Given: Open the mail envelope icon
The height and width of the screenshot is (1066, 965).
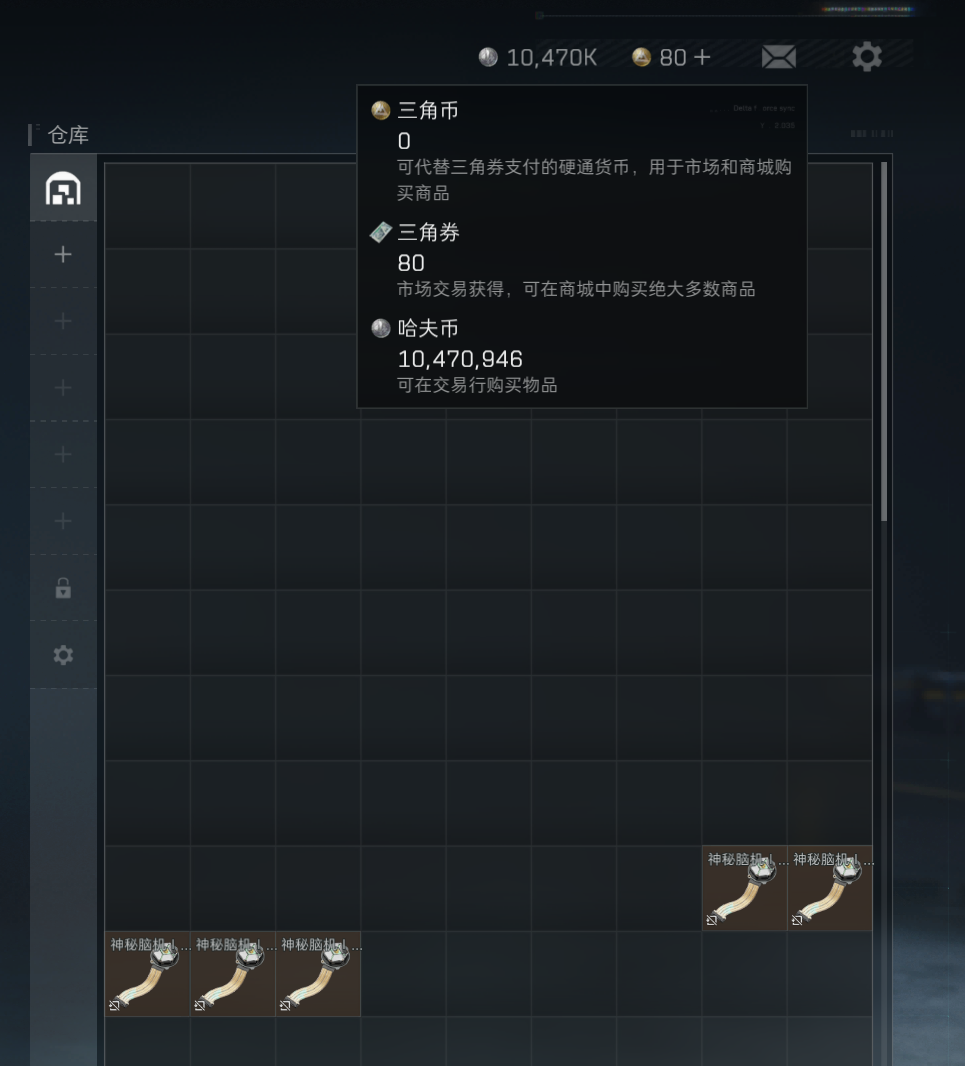Looking at the screenshot, I should pos(779,57).
